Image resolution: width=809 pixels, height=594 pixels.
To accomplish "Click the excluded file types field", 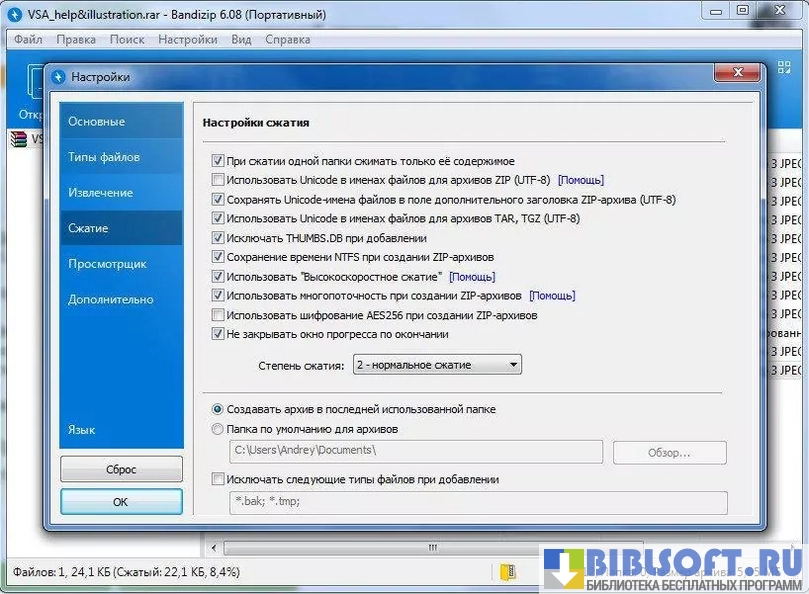I will click(x=478, y=502).
